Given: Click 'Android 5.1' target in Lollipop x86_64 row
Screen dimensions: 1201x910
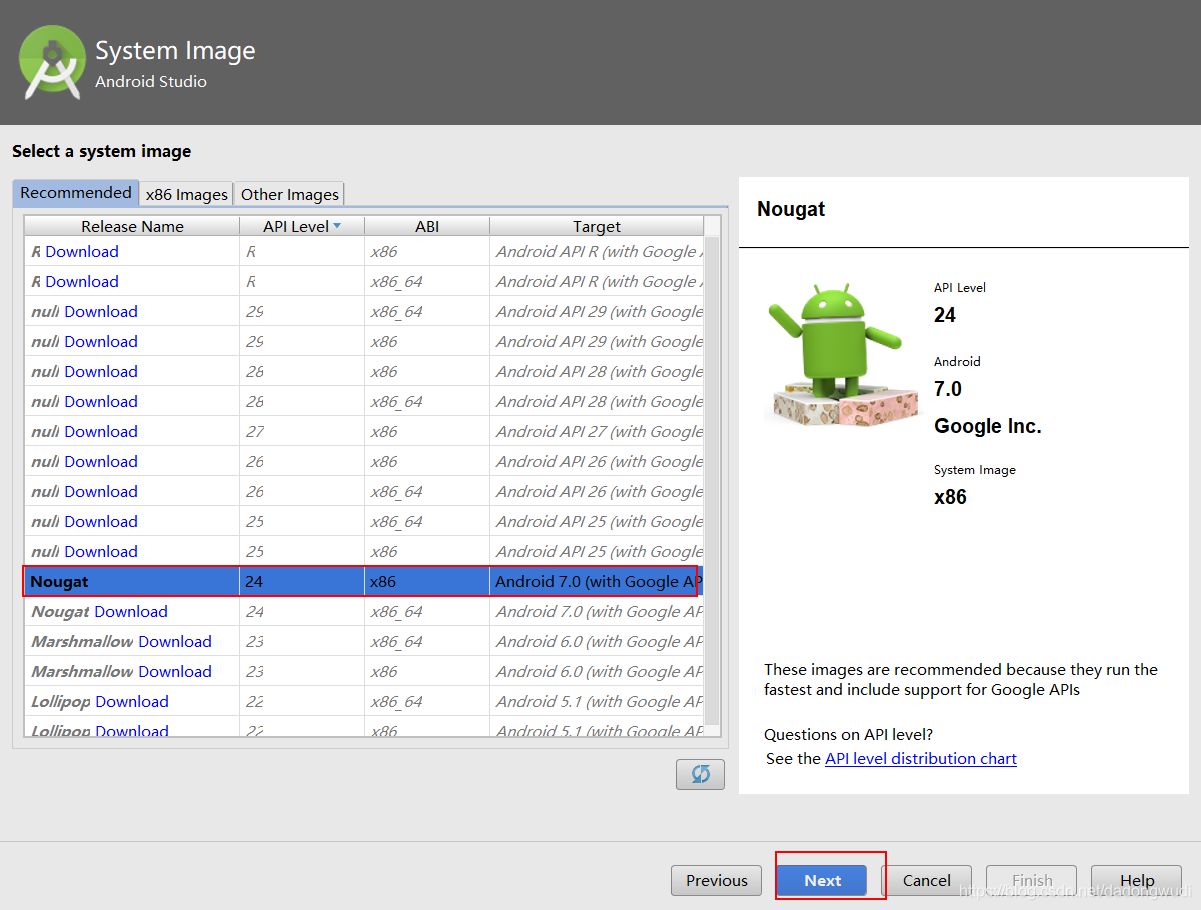Looking at the screenshot, I should click(597, 702).
